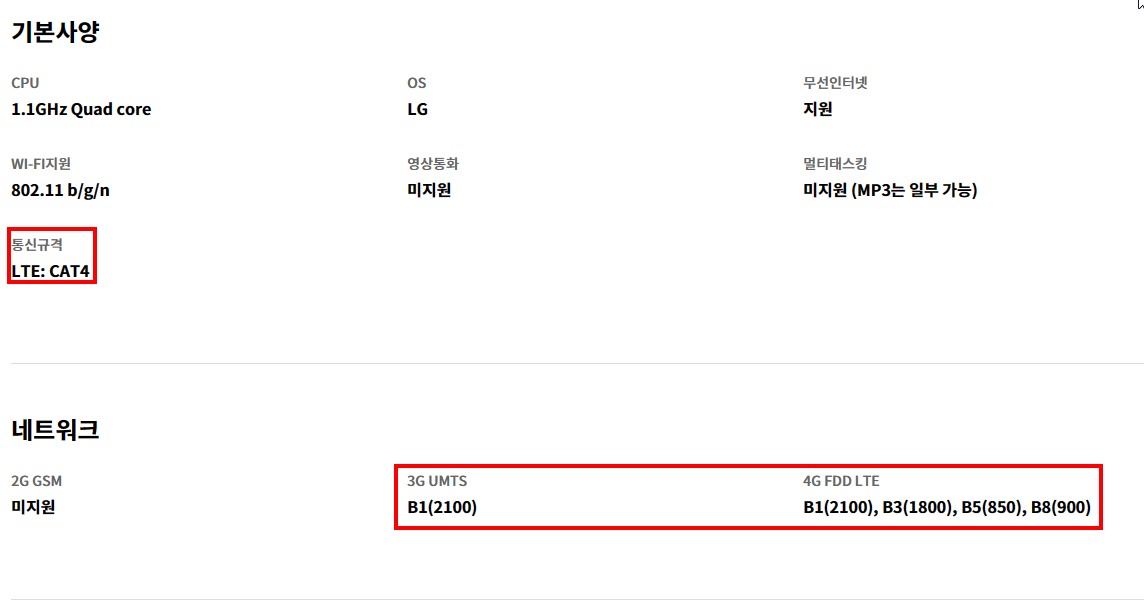Select the 미지원 value under 영상통화
The width and height of the screenshot is (1144, 605).
(429, 190)
